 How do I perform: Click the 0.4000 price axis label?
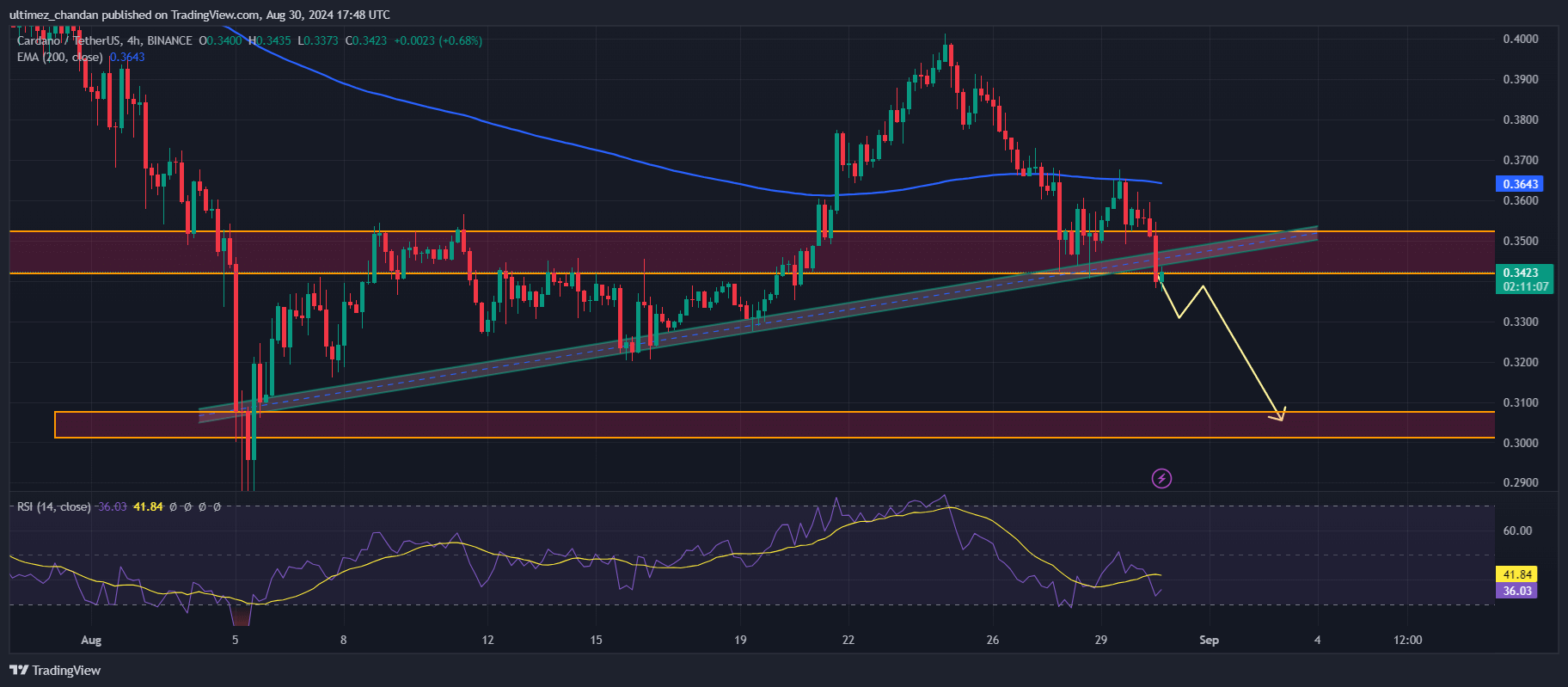pos(1521,39)
